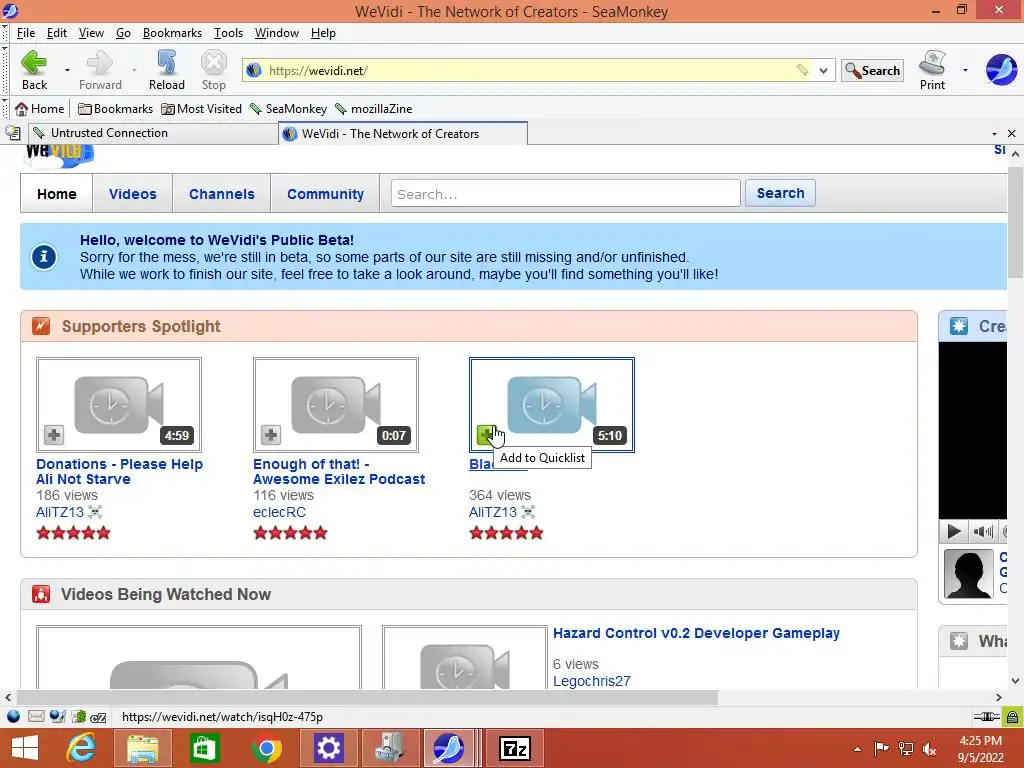1024x768 pixels.
Task: Open 7-Zip from the taskbar
Action: tap(515, 748)
